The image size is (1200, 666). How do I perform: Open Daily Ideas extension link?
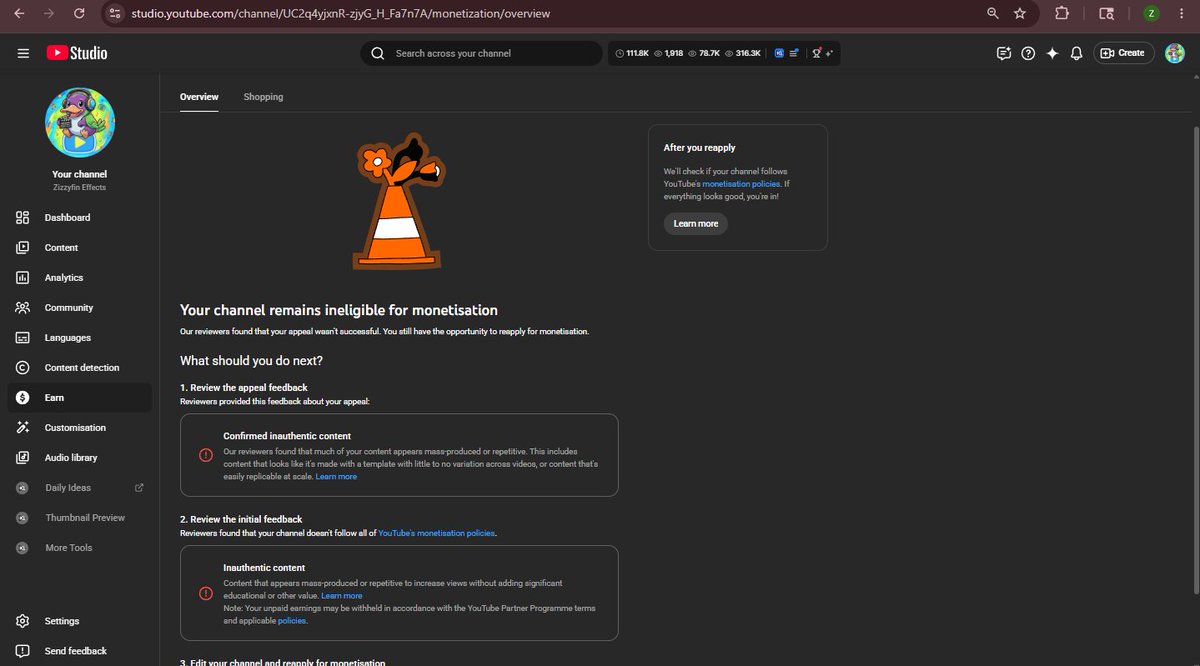click(79, 487)
